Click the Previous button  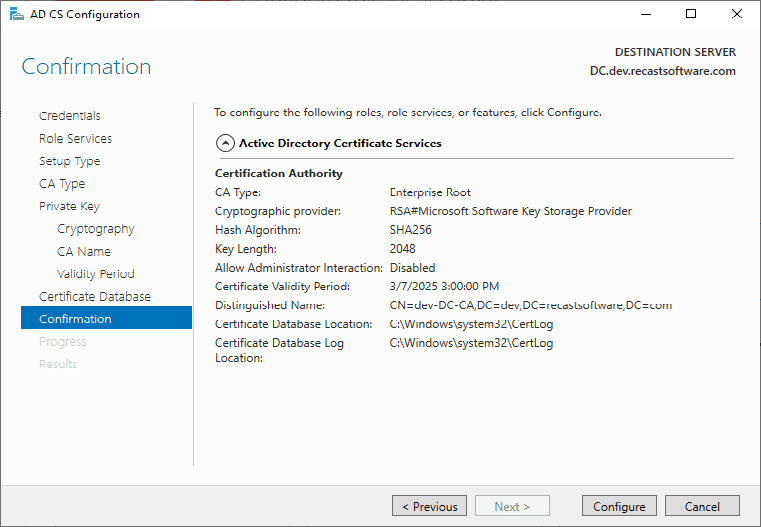429,506
